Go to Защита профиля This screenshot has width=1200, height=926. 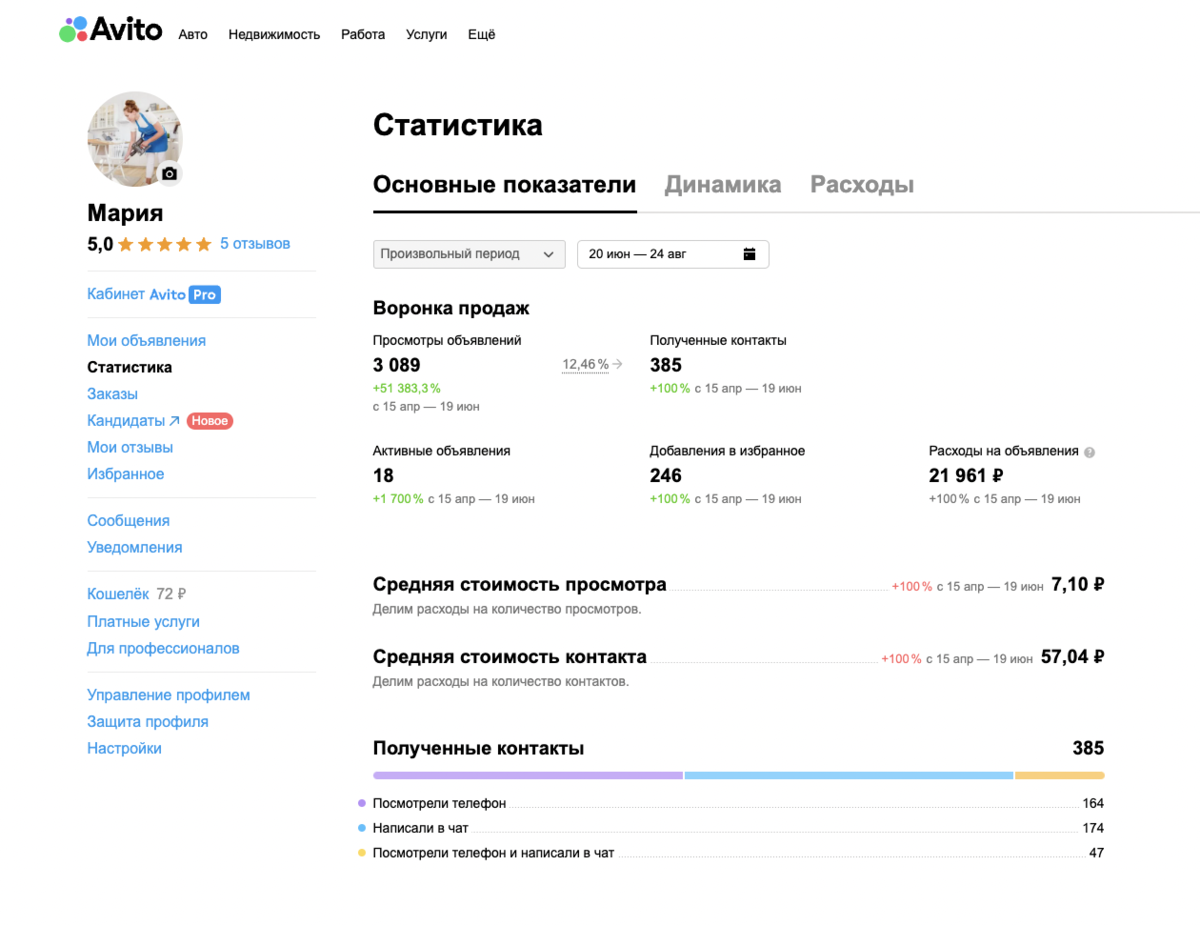coord(147,721)
